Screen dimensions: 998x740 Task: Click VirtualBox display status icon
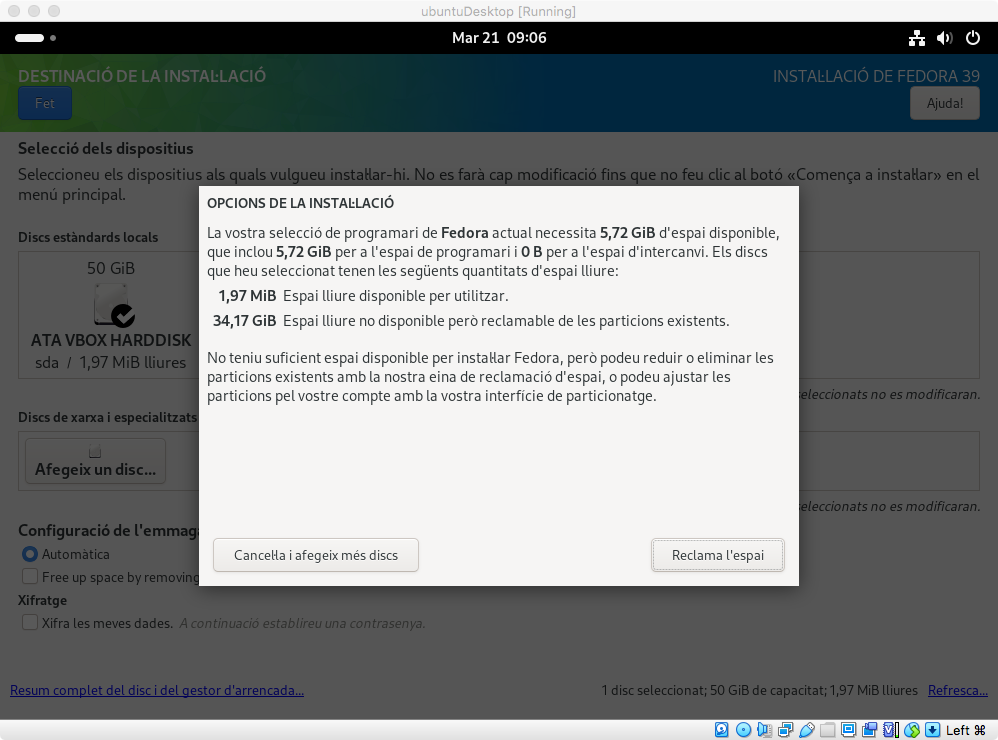(848, 730)
